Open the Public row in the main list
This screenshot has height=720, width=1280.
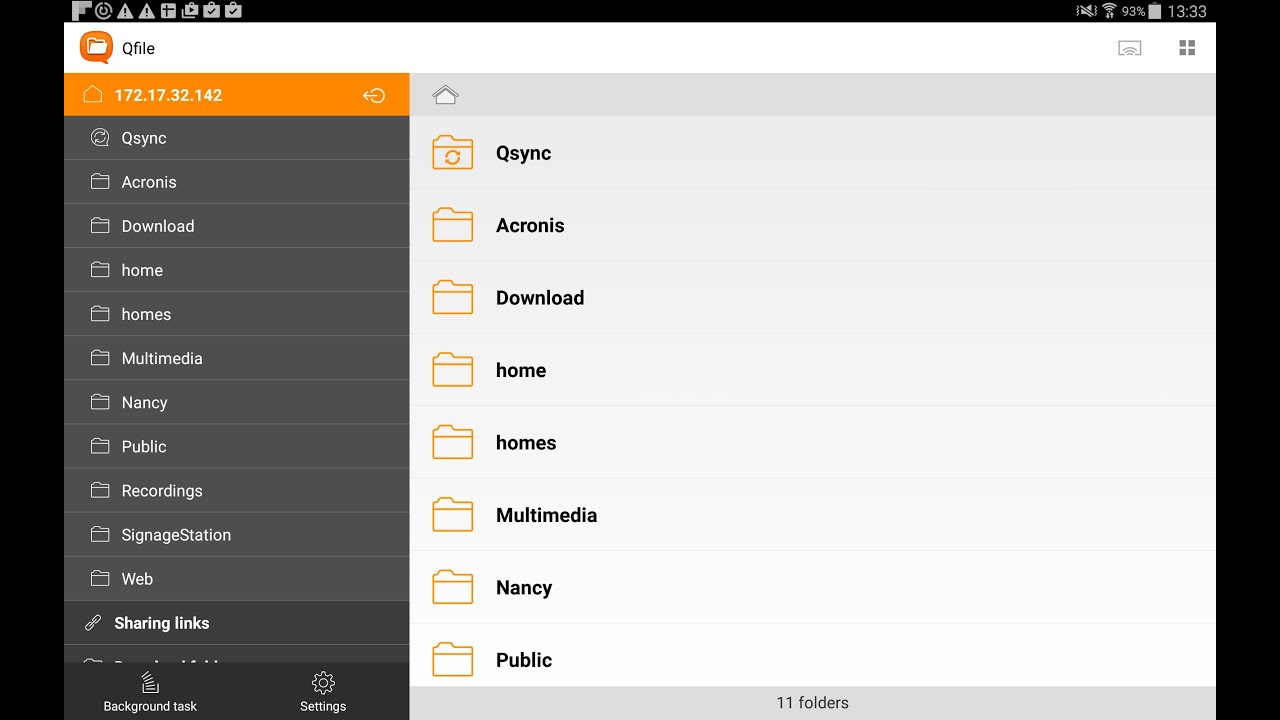click(x=813, y=655)
